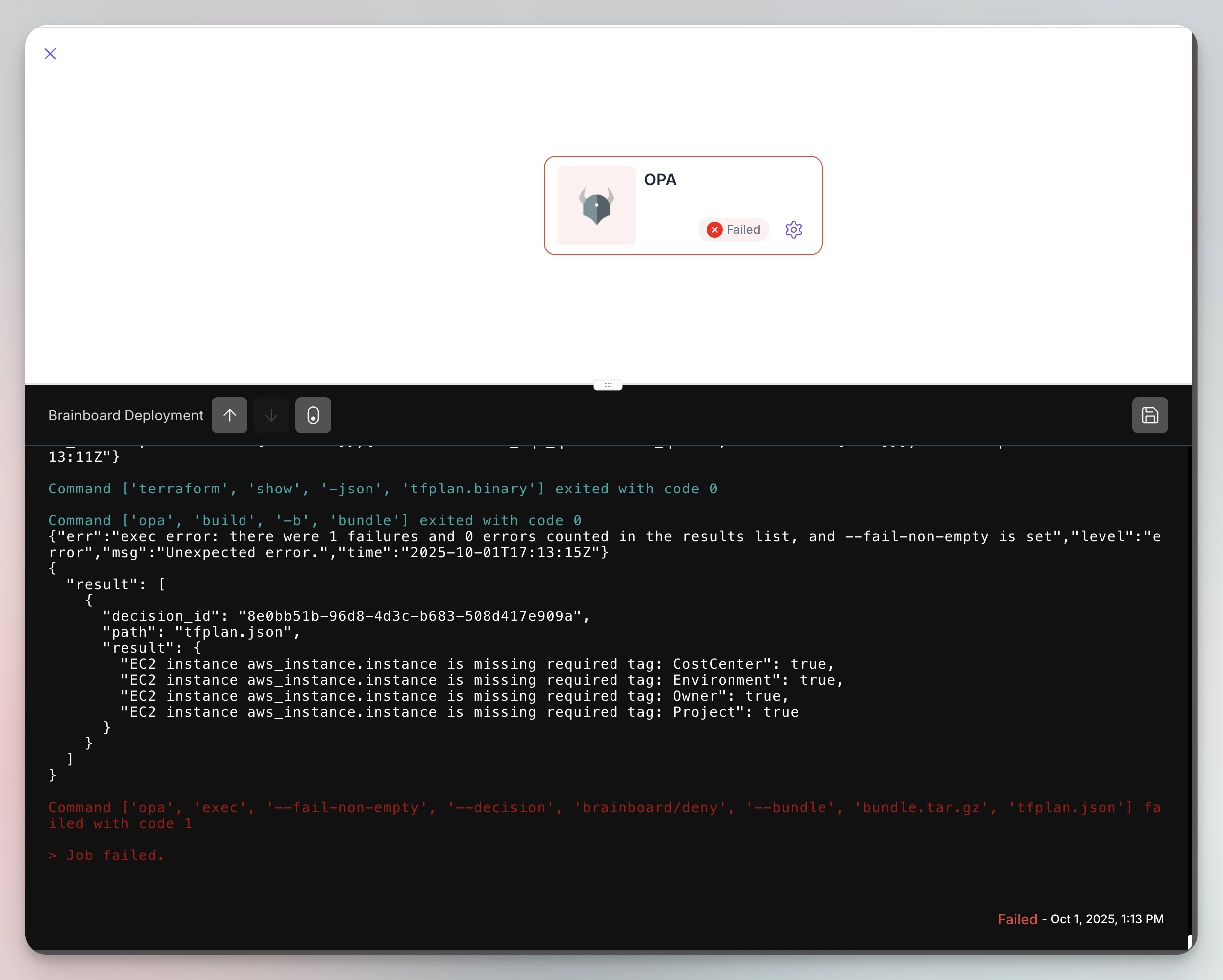This screenshot has height=980, width=1223.
Task: Click the red X inside the Failed badge
Action: click(714, 230)
